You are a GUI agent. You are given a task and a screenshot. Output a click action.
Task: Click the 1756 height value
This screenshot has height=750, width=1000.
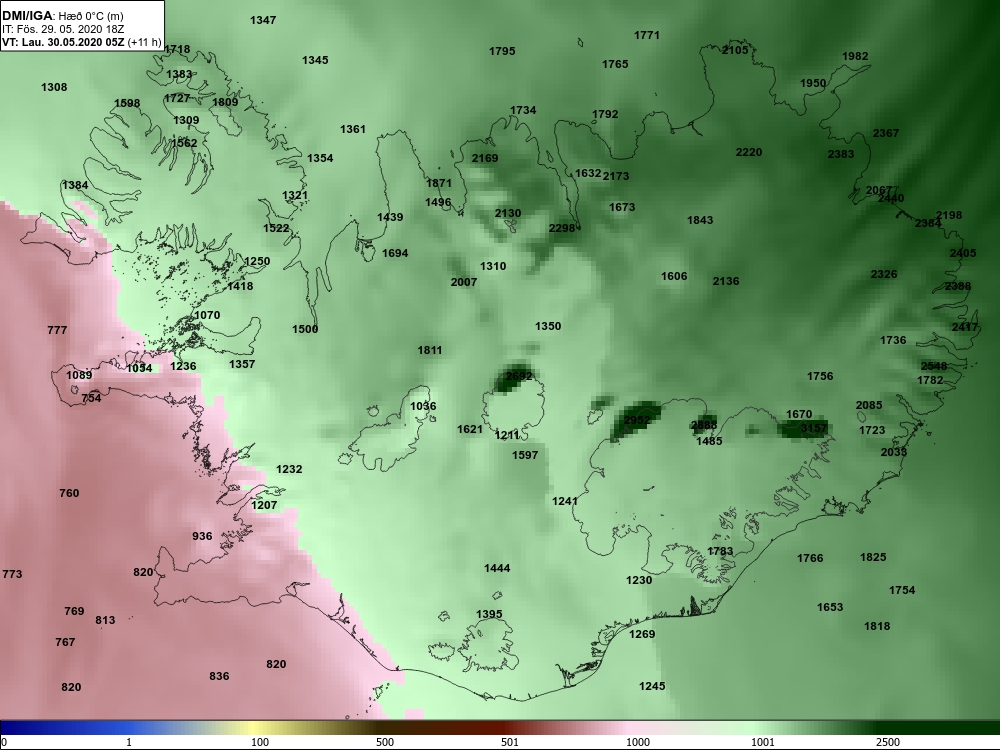[x=820, y=376]
